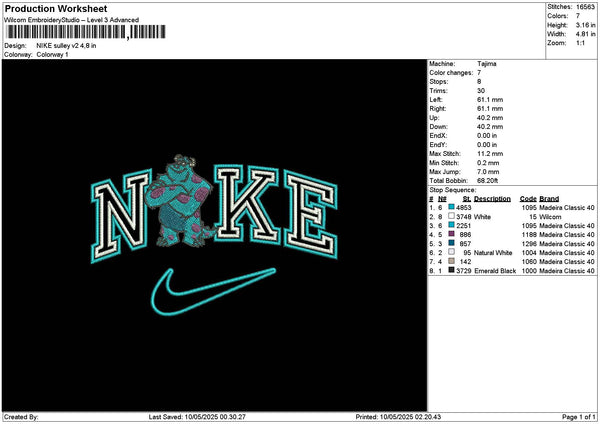Click the barcode under the worksheet title
Viewport: 600px width, 424px height.
86,32
